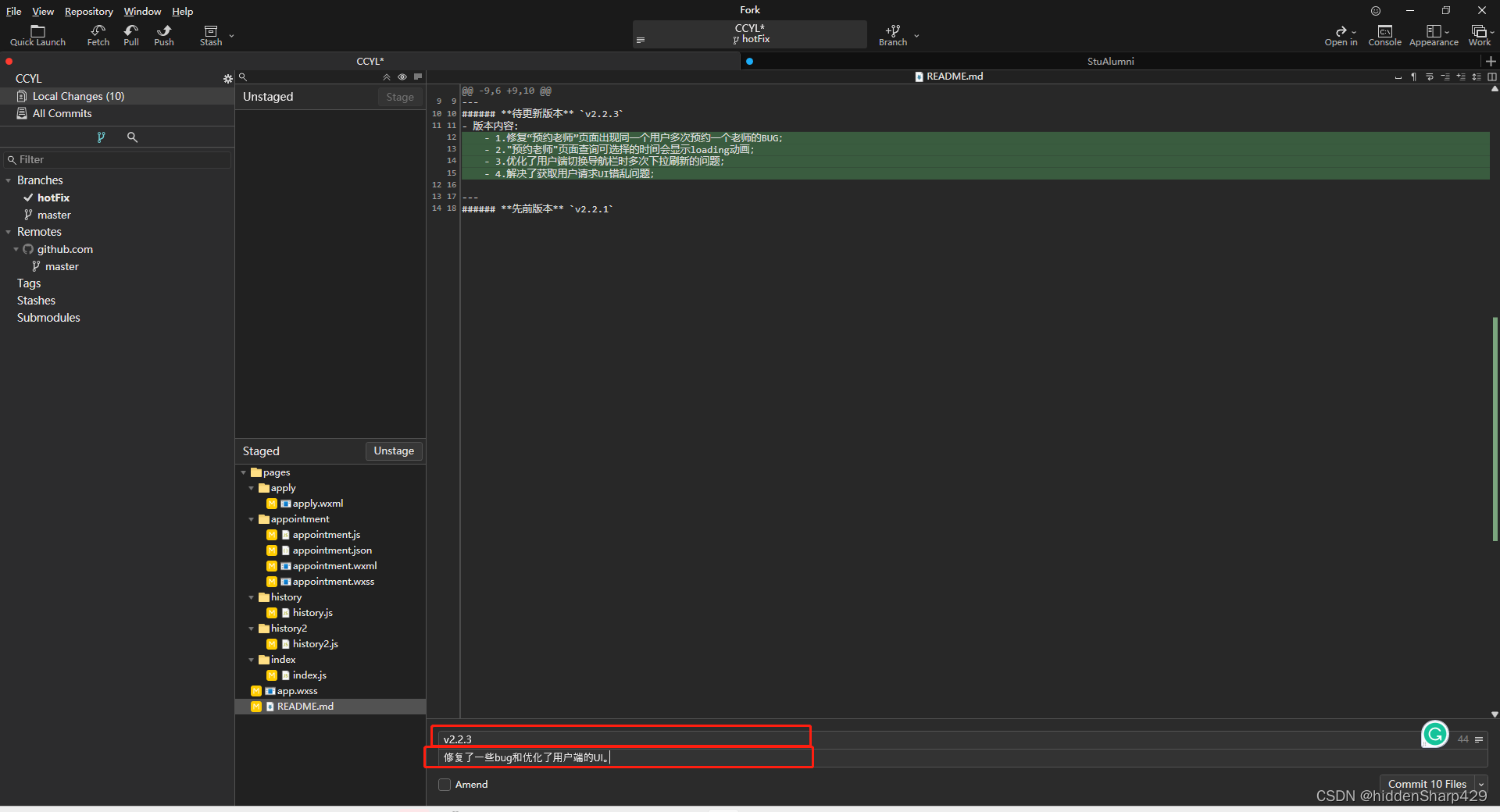This screenshot has width=1500, height=812.
Task: Collapse the Branches section
Action: pyautogui.click(x=9, y=180)
